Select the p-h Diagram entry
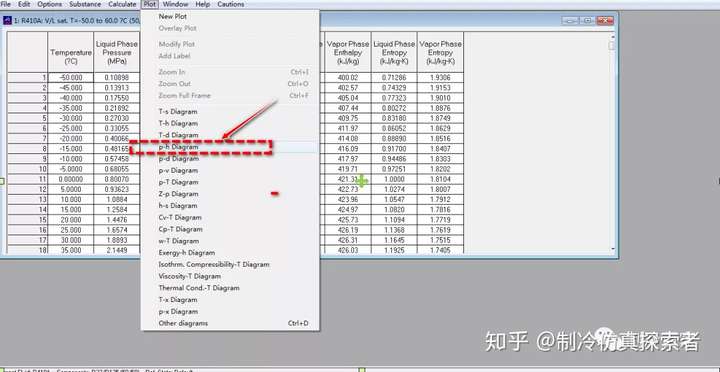Image resolution: width=720 pixels, height=372 pixels. click(x=230, y=147)
